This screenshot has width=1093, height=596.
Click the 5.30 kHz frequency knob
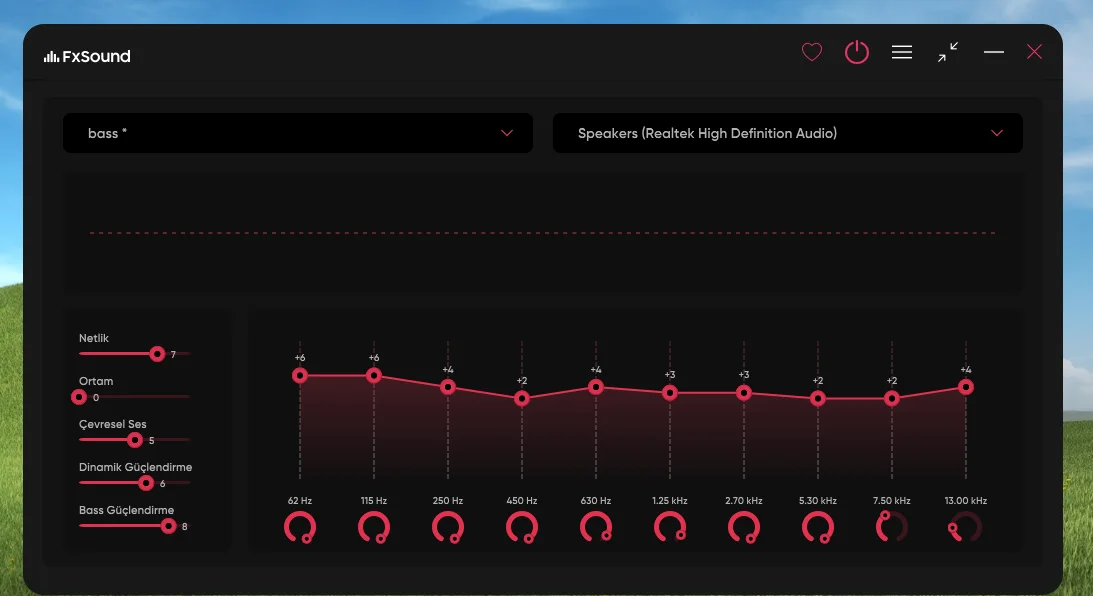point(818,528)
